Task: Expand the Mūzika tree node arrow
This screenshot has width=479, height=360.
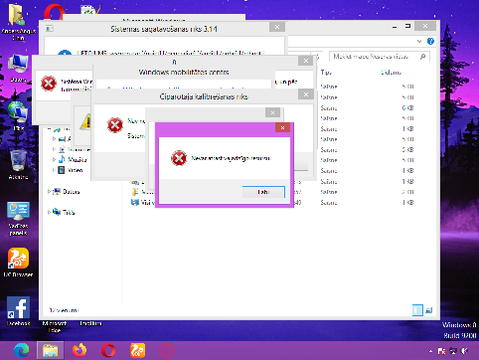Action: tap(54, 160)
